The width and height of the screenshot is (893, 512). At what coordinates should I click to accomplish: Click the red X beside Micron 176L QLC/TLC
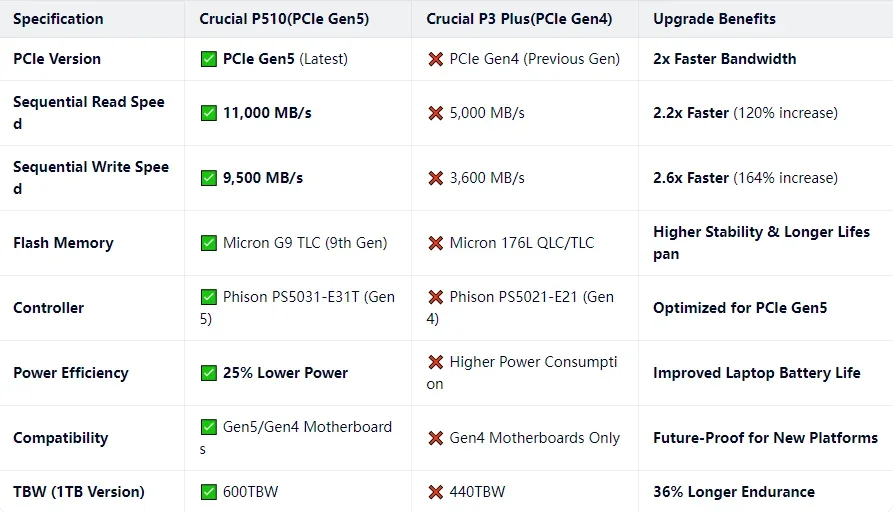pyautogui.click(x=436, y=243)
